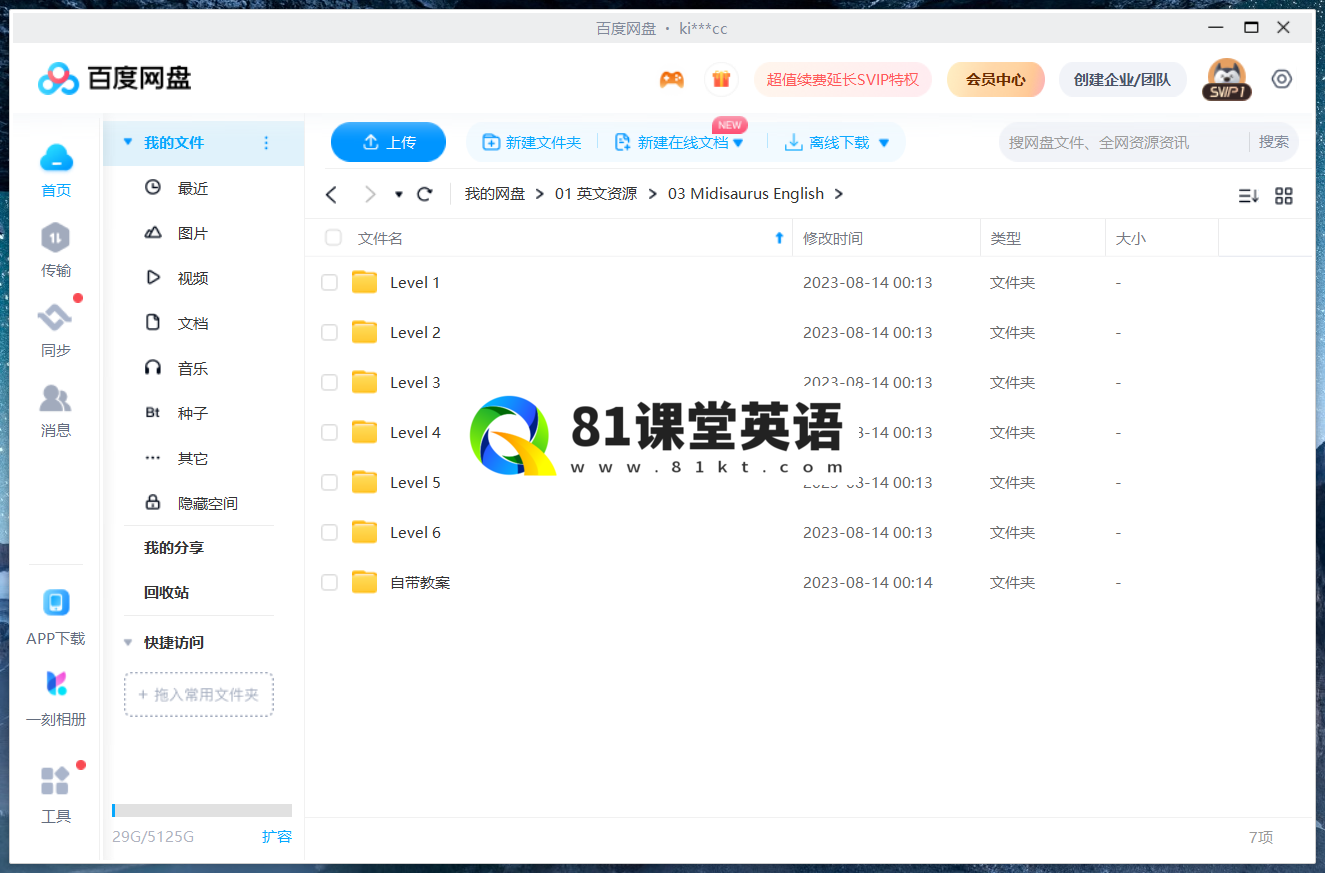
Task: Open the settings hexagon icon
Action: click(1282, 79)
